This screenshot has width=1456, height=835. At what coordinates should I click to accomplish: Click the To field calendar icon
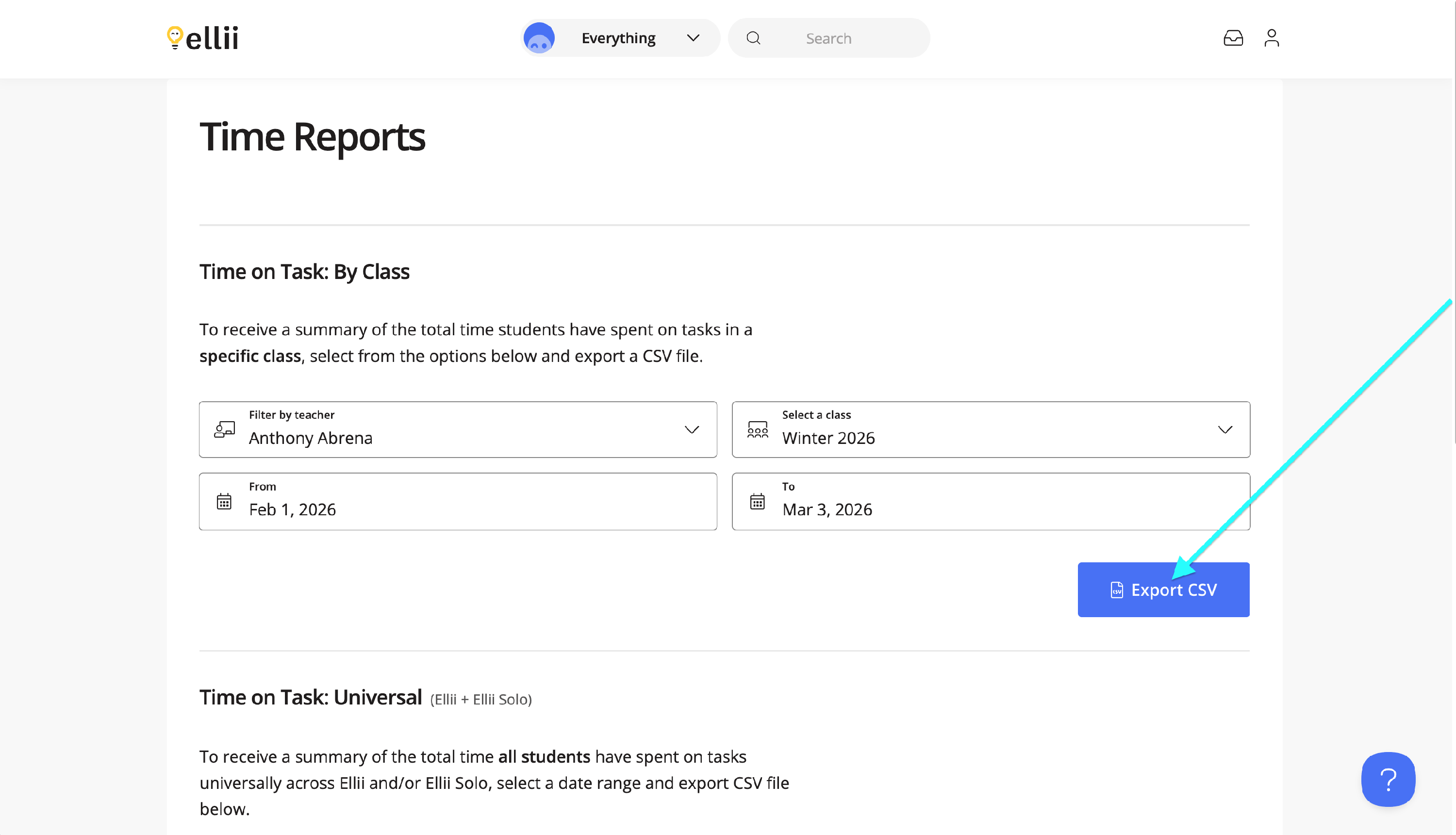pyautogui.click(x=757, y=501)
